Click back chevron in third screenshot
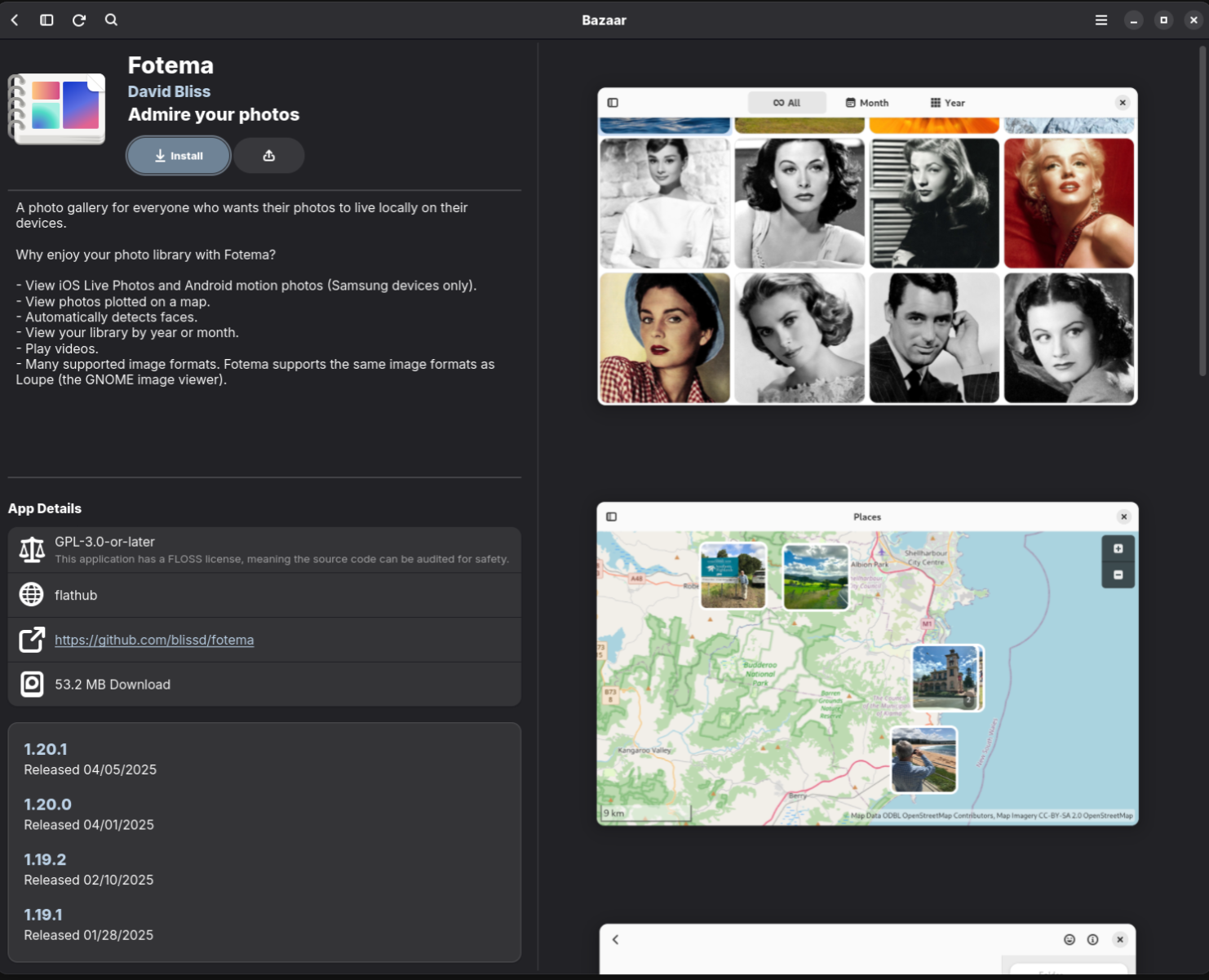Viewport: 1209px width, 980px height. pos(616,940)
